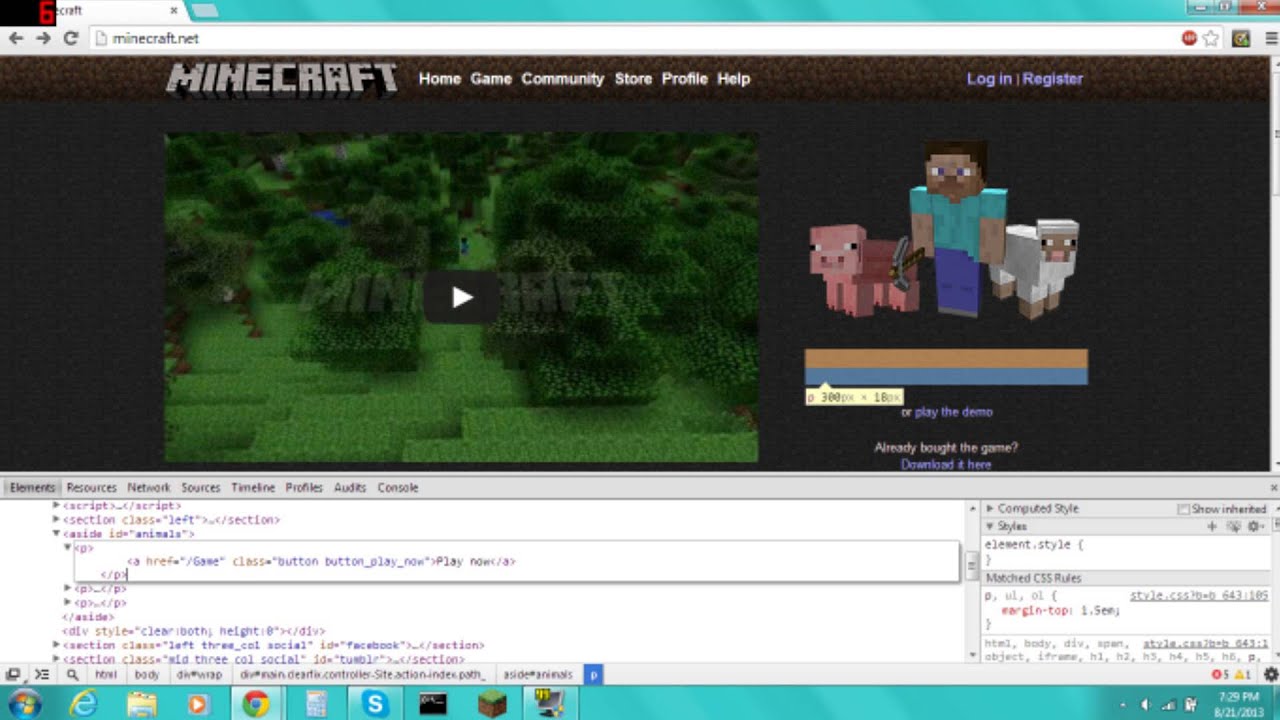Open DevTools settings gear at bottom right

click(1270, 675)
